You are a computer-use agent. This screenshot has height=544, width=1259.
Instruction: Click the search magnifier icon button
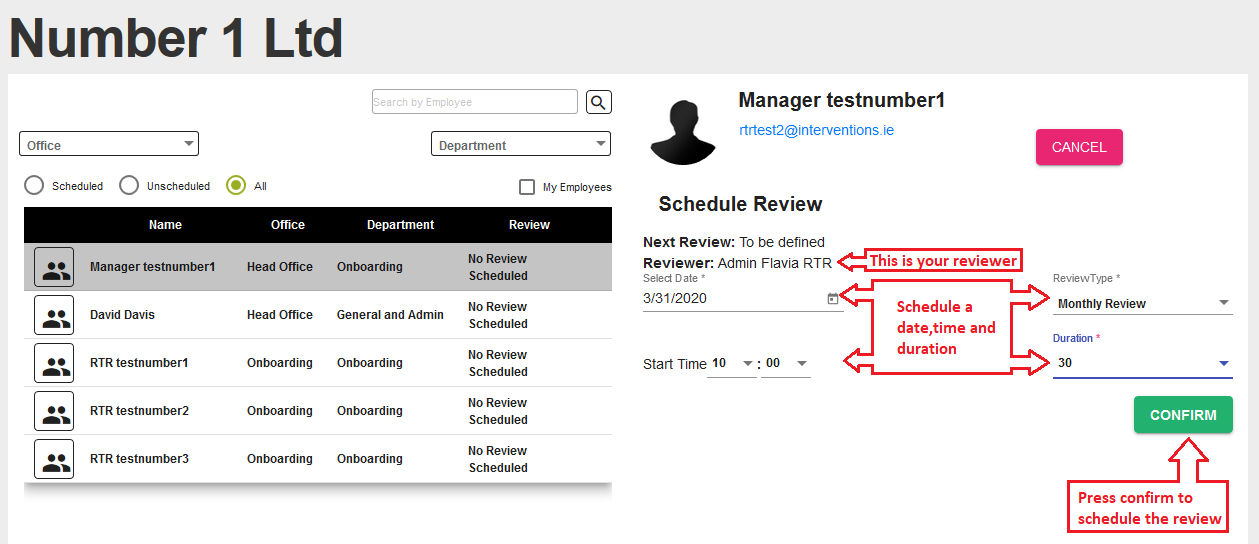click(598, 102)
